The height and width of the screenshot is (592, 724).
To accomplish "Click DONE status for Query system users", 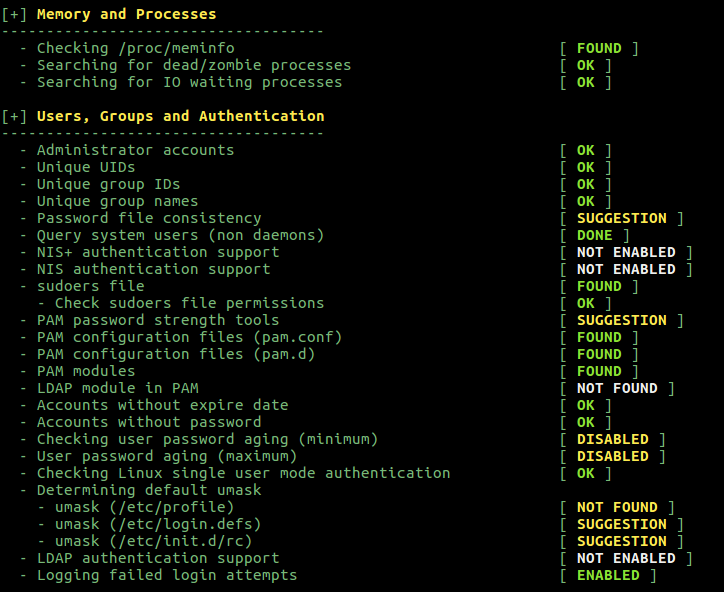I will [595, 235].
